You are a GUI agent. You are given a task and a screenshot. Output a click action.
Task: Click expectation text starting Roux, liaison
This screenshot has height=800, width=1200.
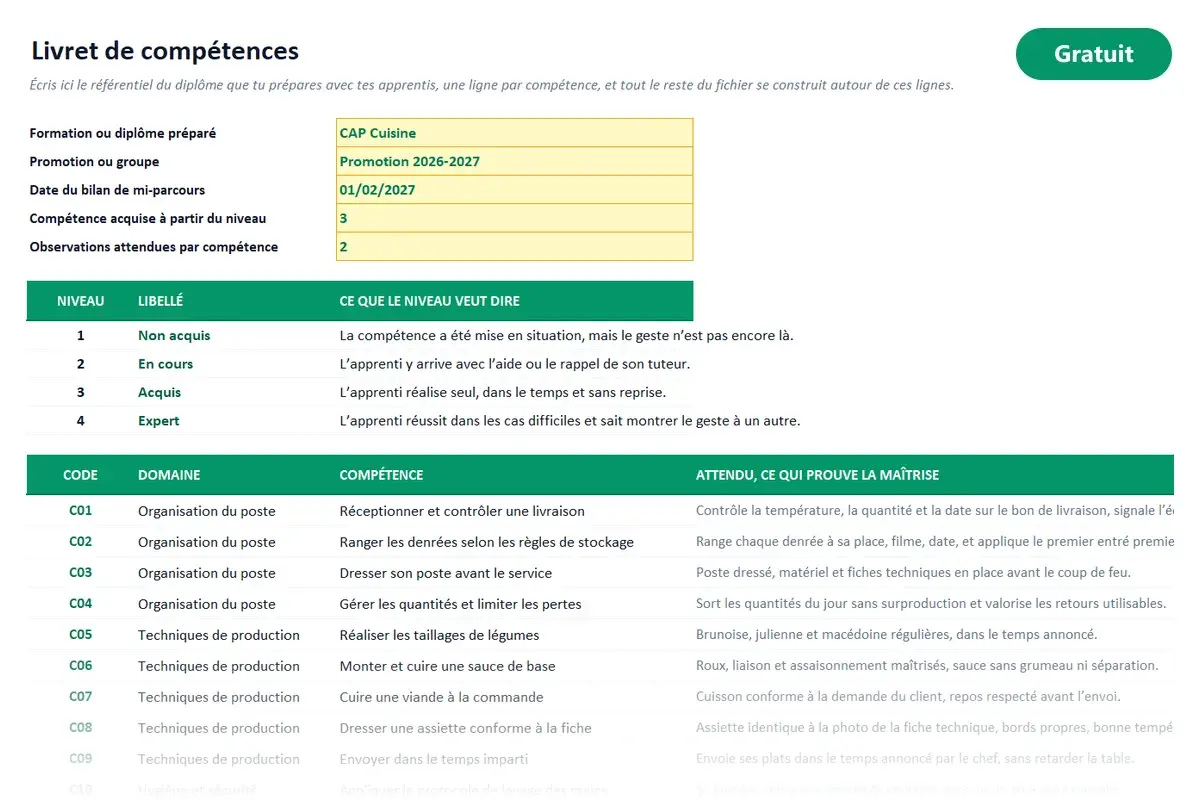927,666
